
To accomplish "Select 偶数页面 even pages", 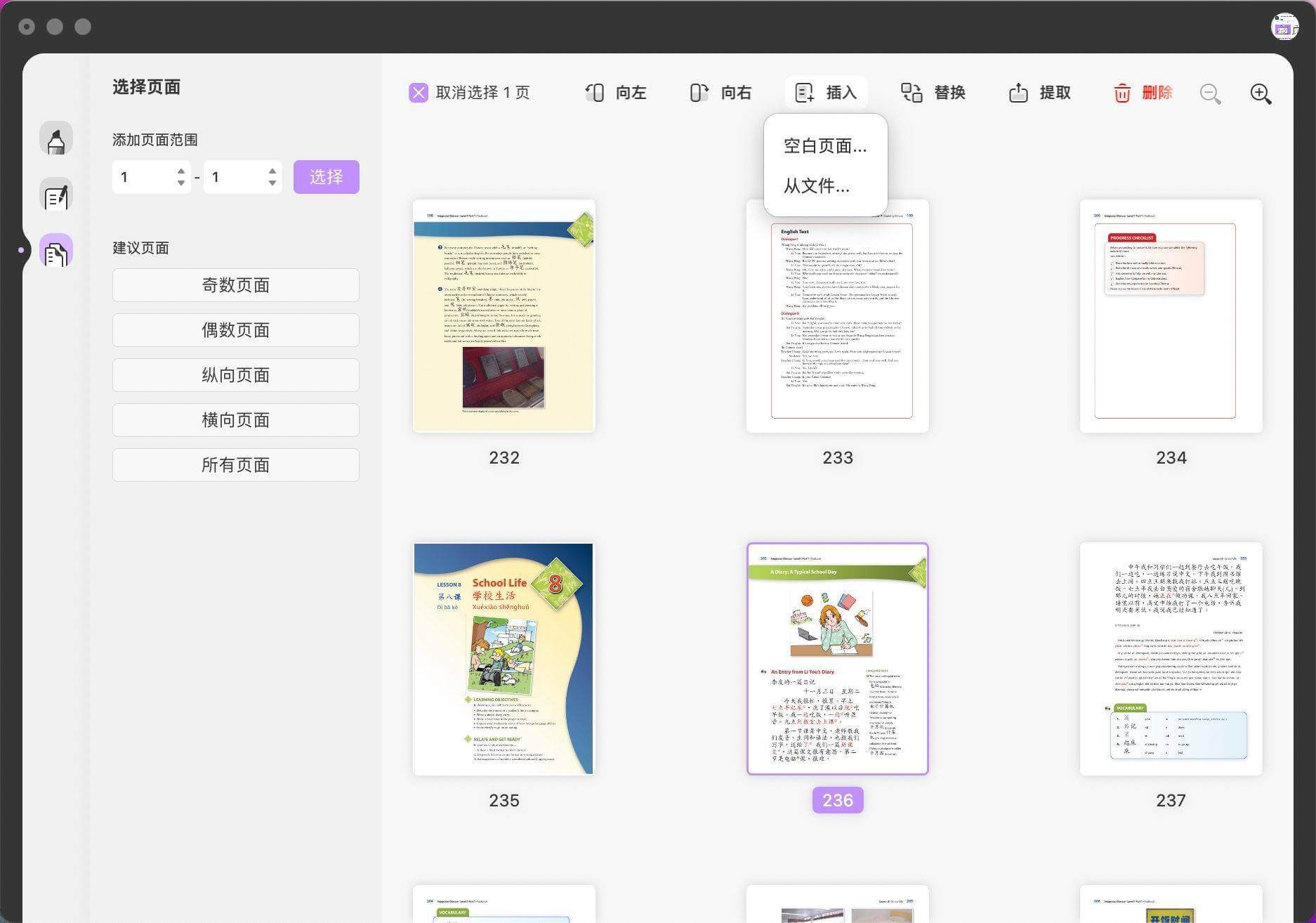I will click(236, 330).
